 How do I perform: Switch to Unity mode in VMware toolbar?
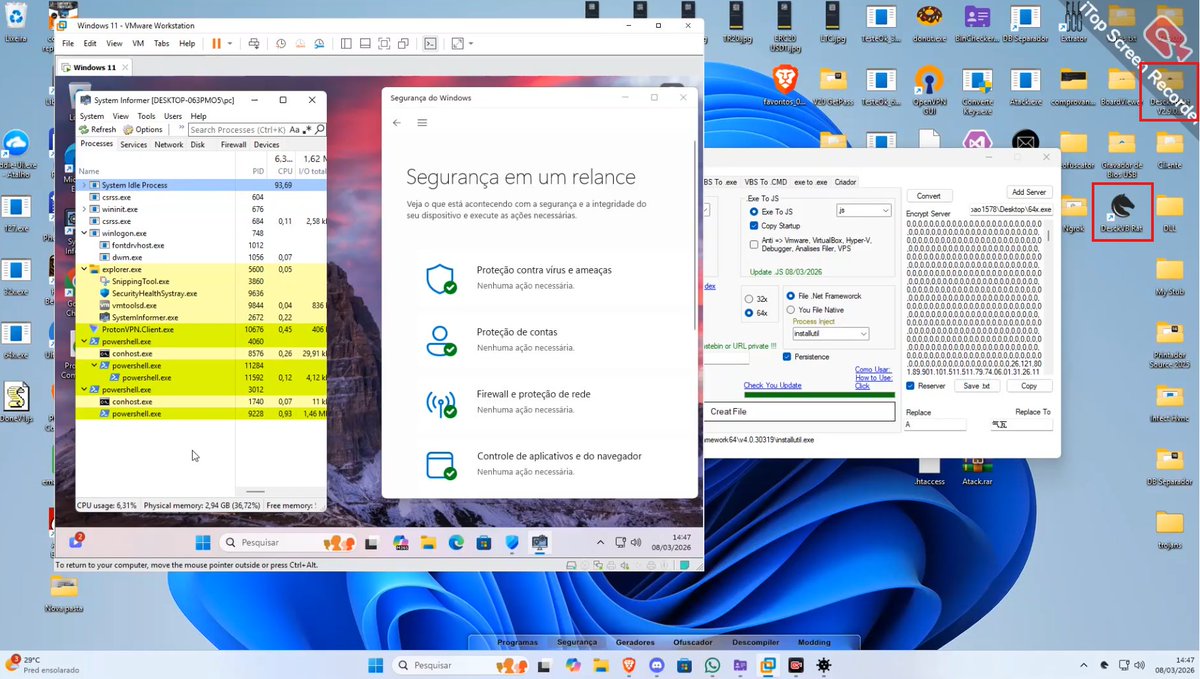point(402,44)
